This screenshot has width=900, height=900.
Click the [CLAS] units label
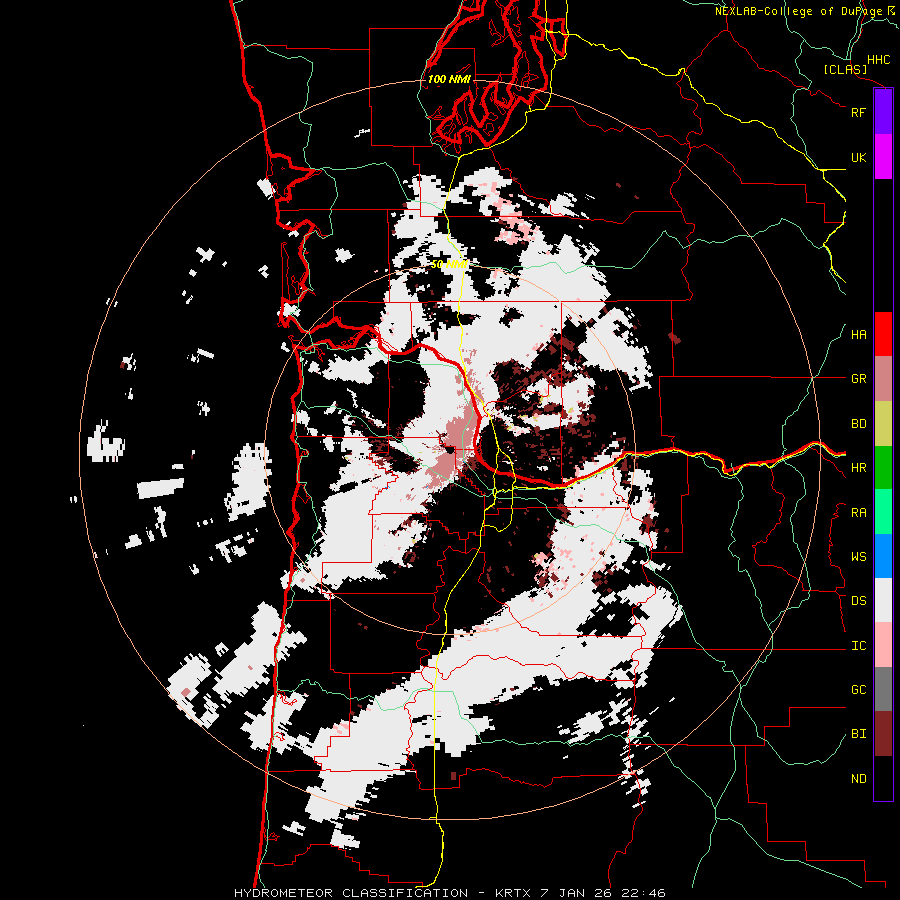(845, 69)
